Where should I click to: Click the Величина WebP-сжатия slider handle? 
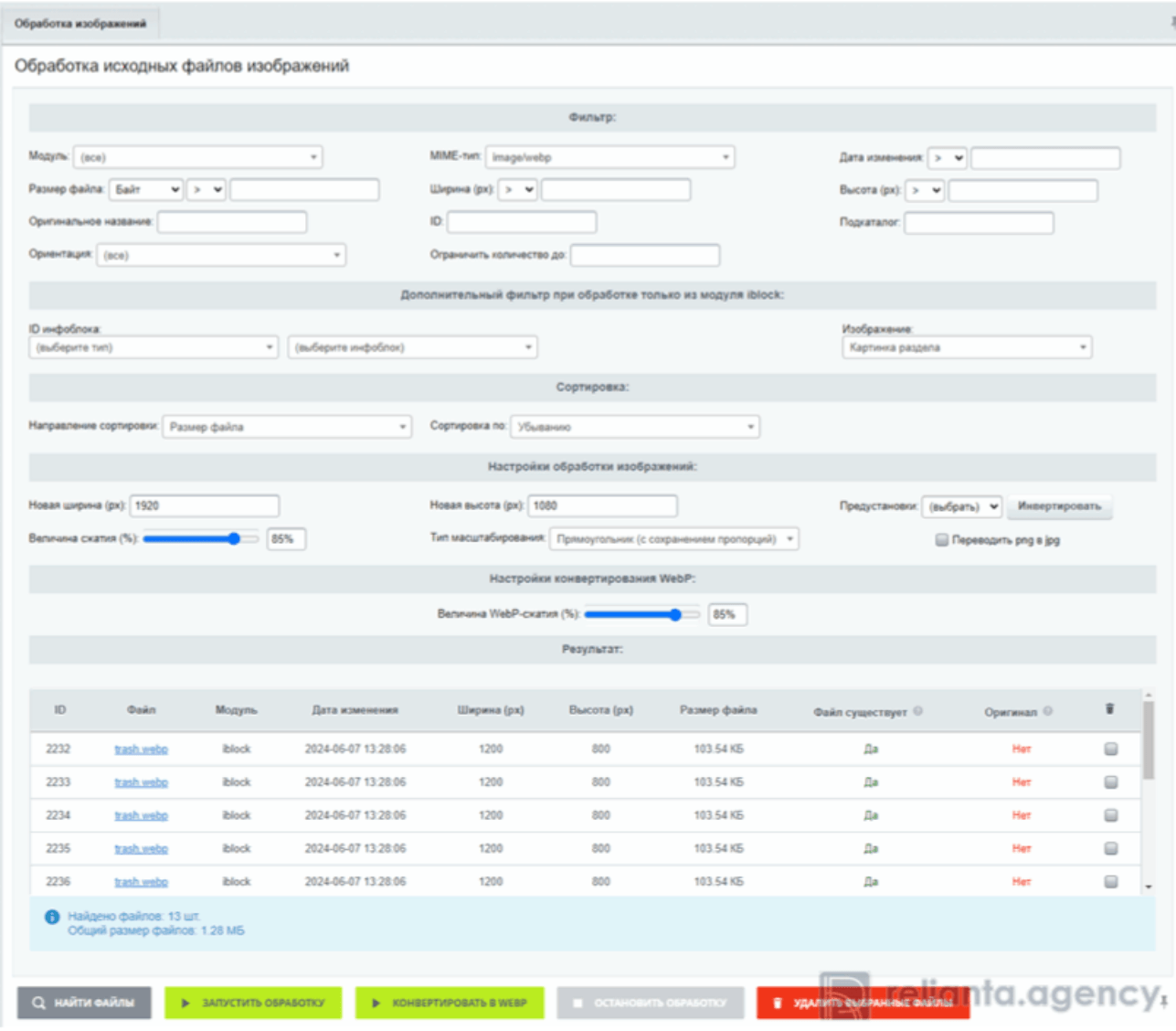[675, 614]
